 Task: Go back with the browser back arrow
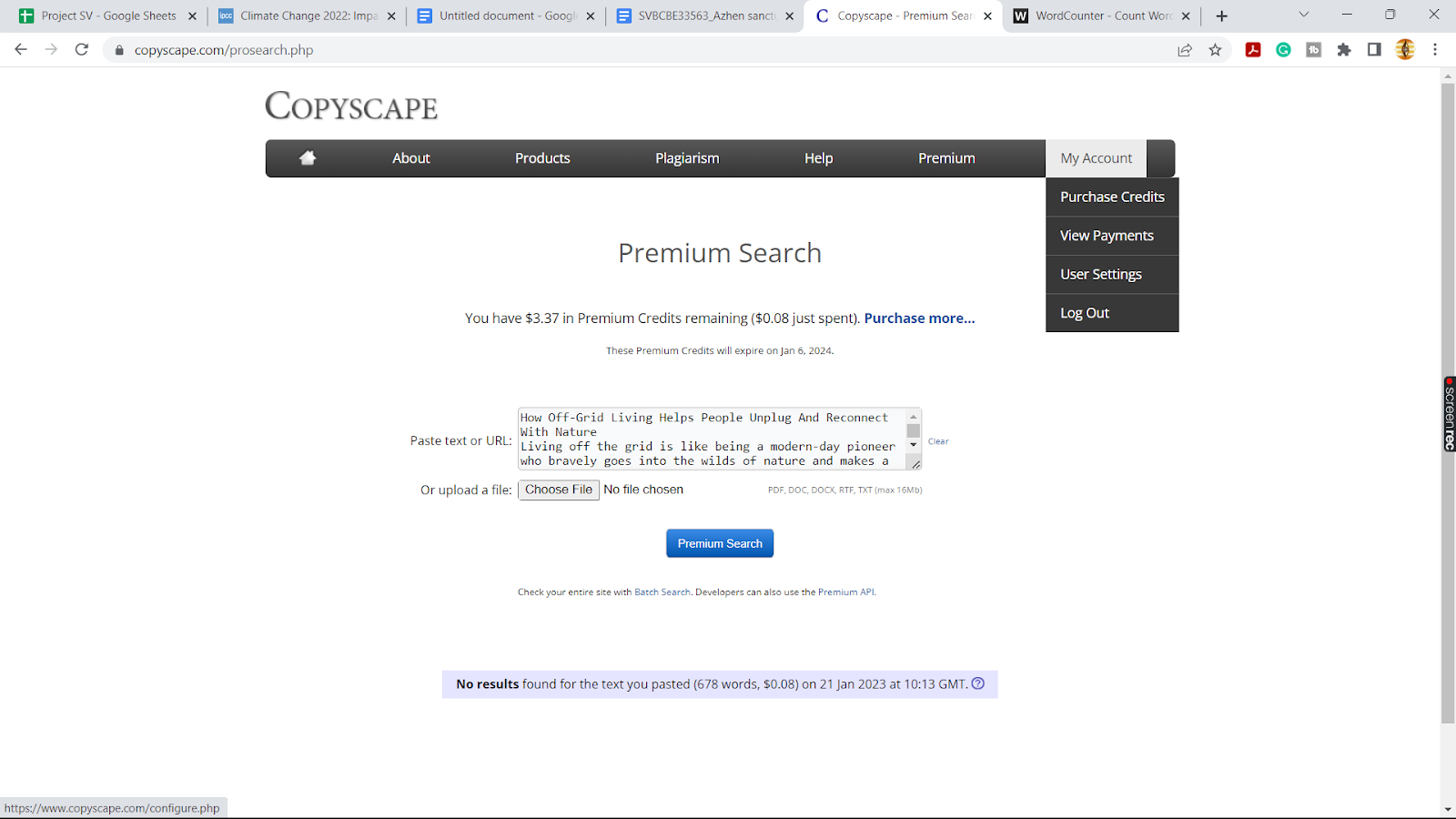coord(21,50)
